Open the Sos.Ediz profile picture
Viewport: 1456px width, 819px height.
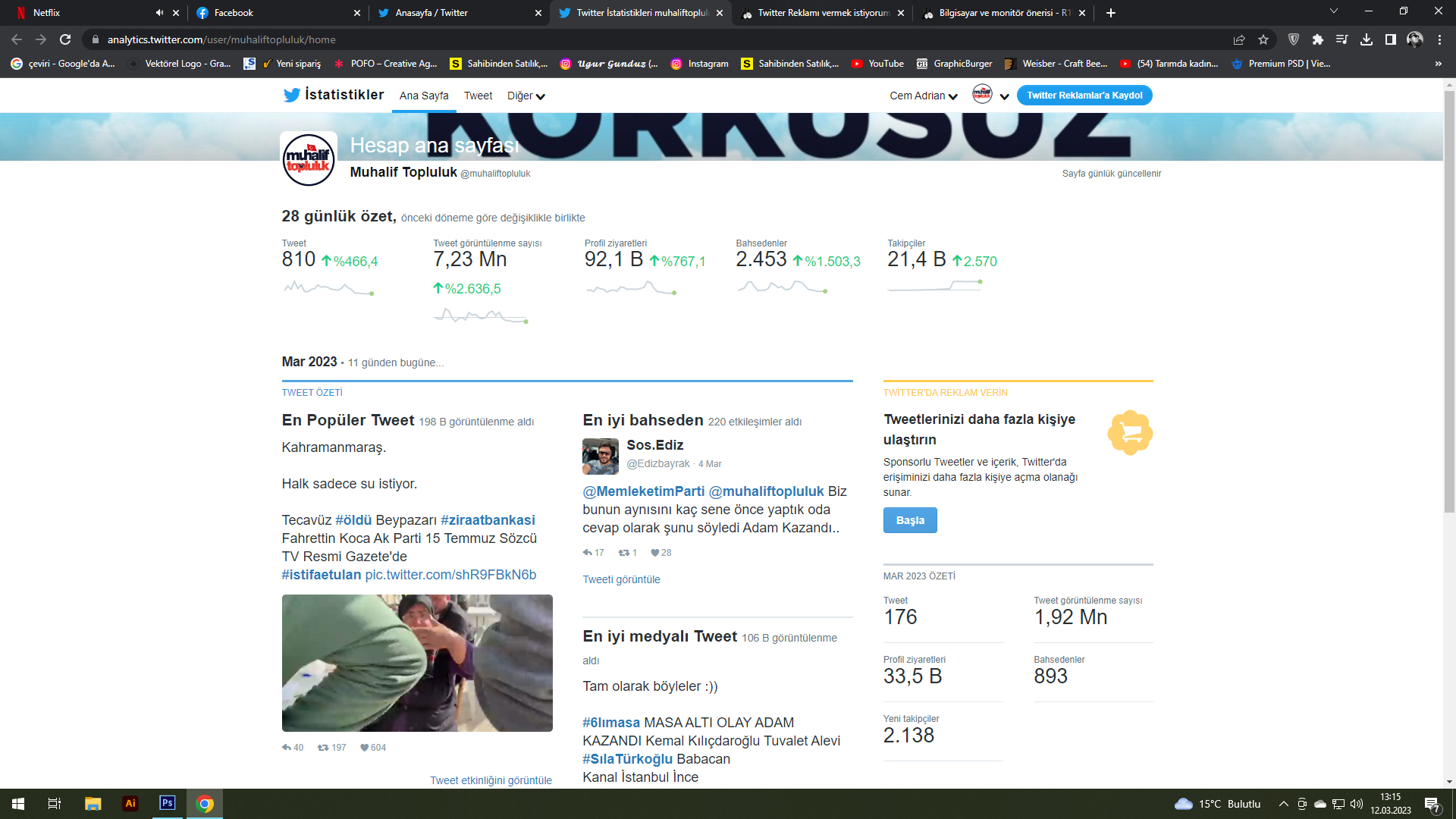[x=601, y=457]
